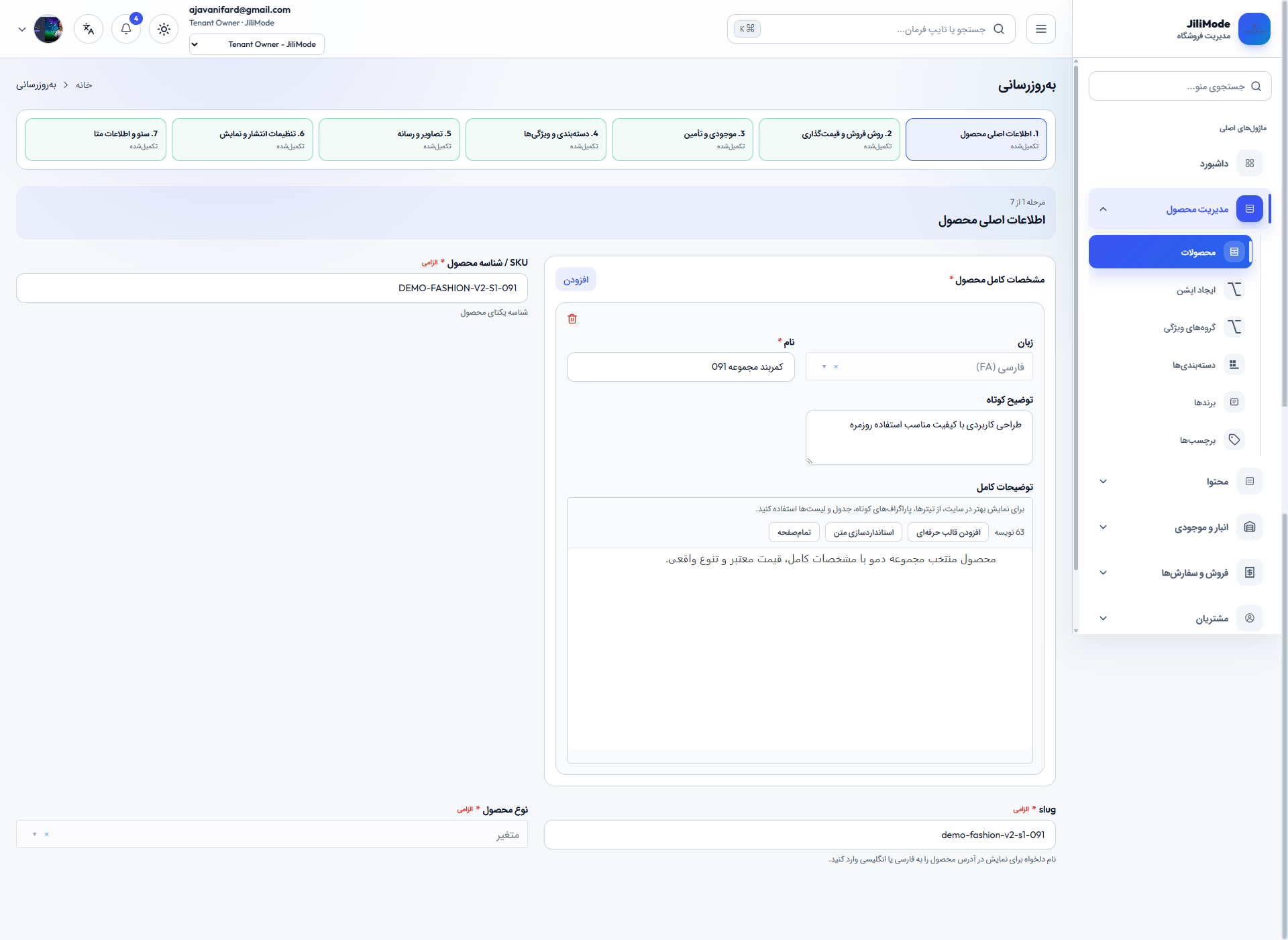Image resolution: width=1288 pixels, height=940 pixels.
Task: Go to step 3 موجودی و تأمین
Action: [x=682, y=140]
